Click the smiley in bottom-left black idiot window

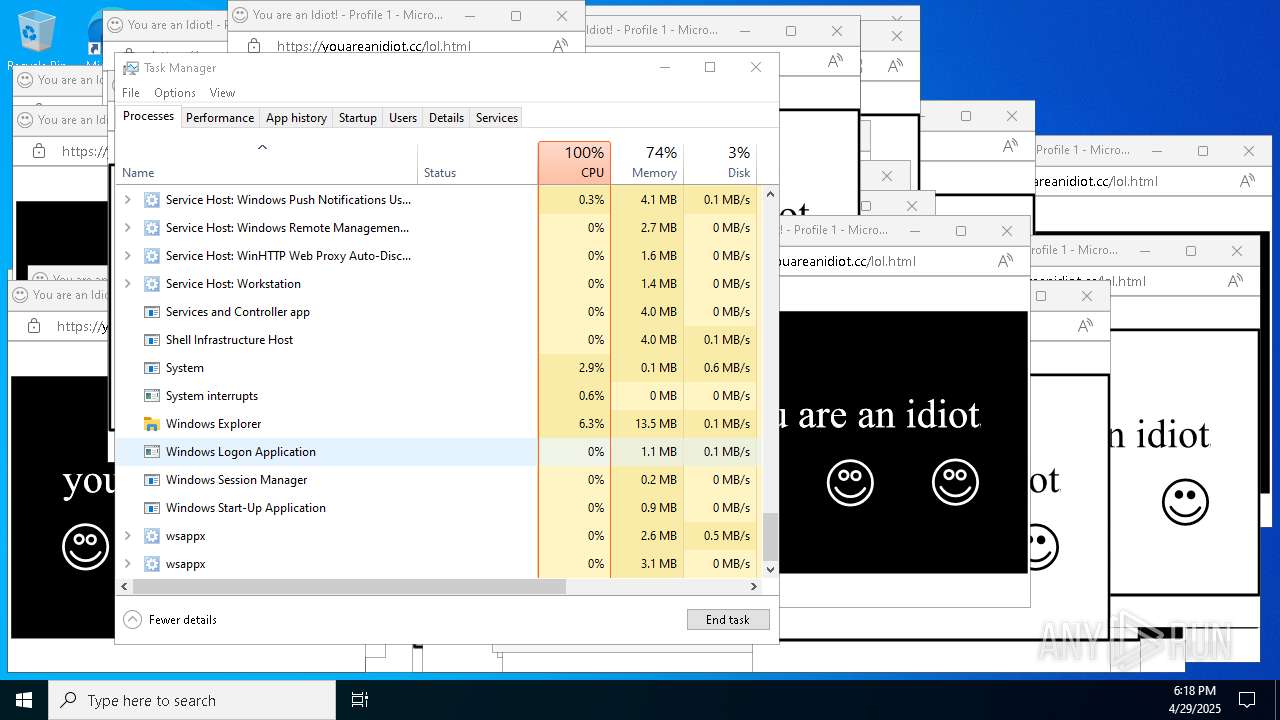tap(85, 547)
